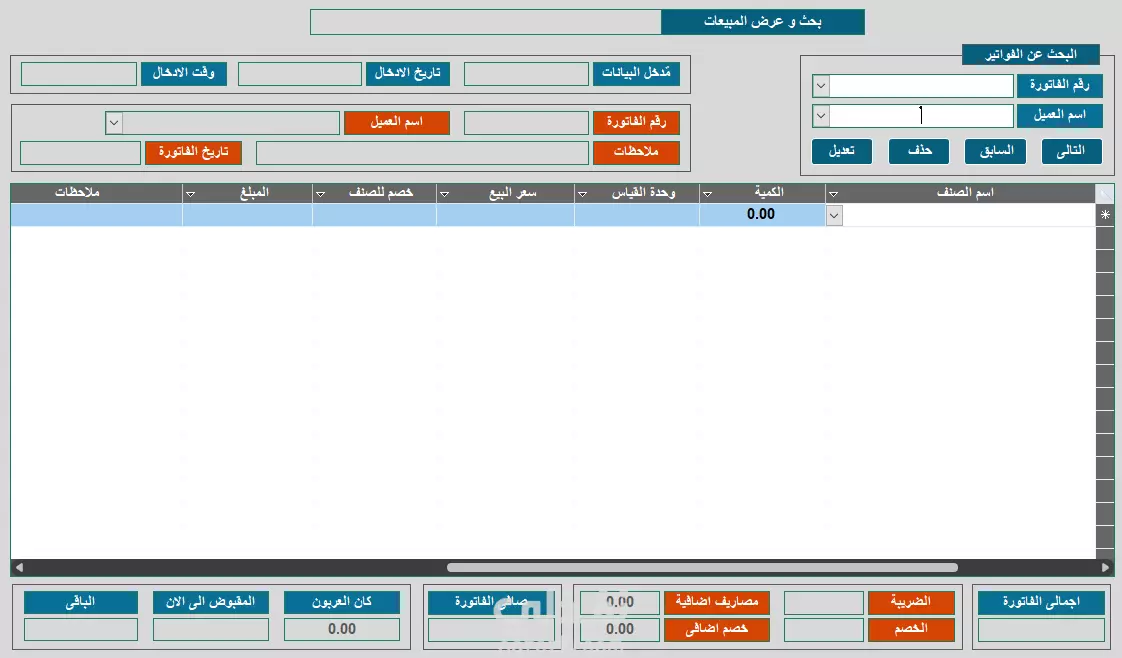Click the blue رقم الفاتورة search label
The height and width of the screenshot is (658, 1122).
1059,85
